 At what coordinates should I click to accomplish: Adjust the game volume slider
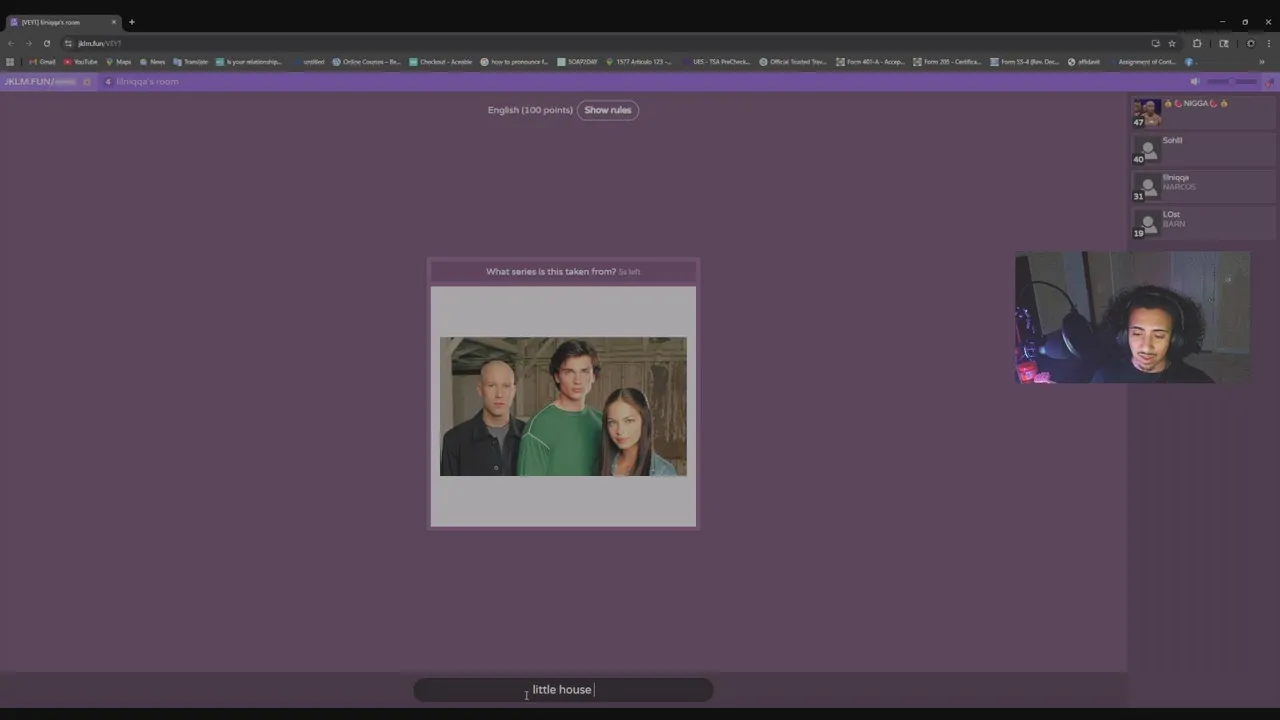(1231, 81)
